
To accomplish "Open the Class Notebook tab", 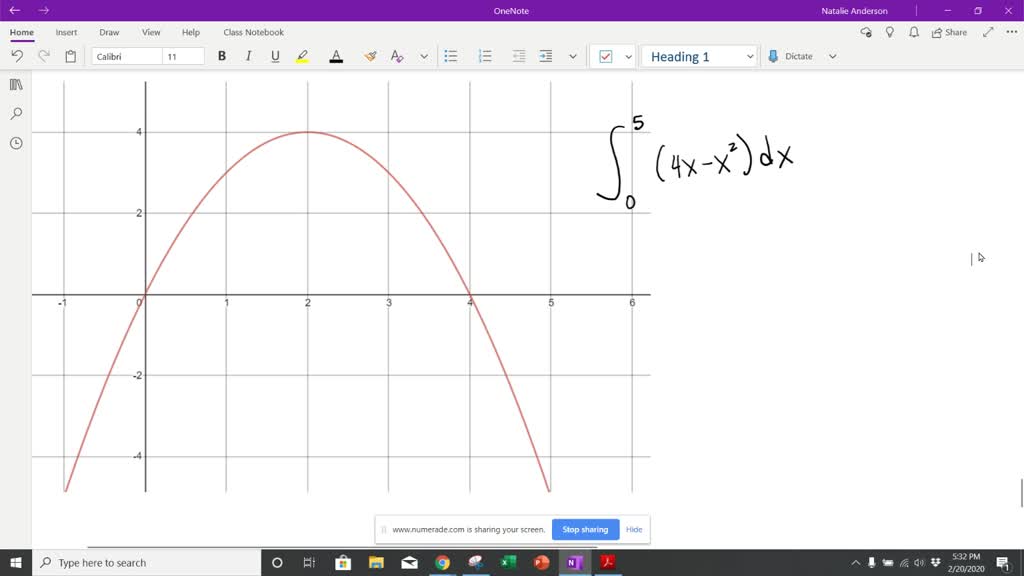I will tap(253, 32).
